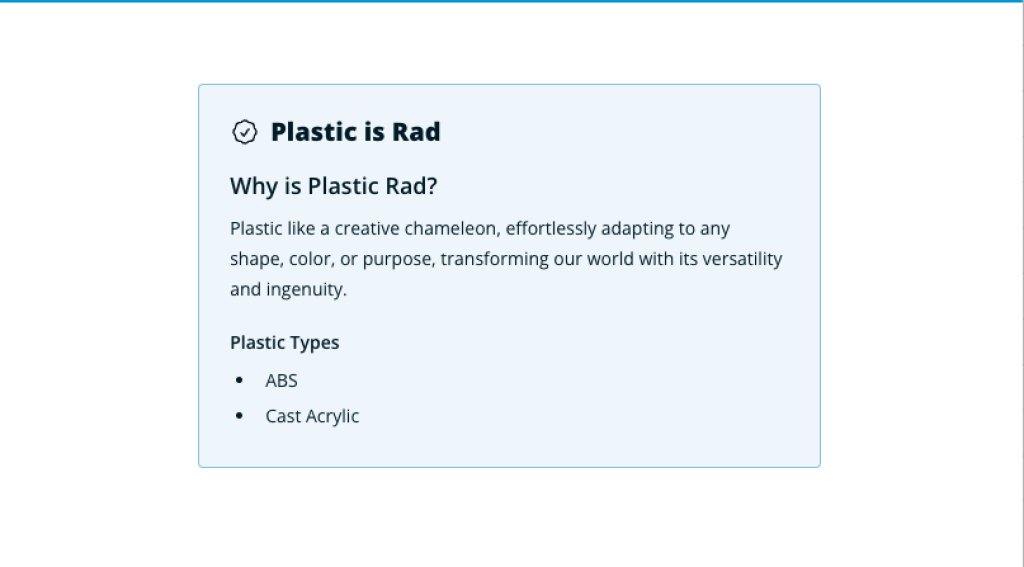
Task: Click the word "effortlessly" in the paragraph
Action: click(552, 228)
